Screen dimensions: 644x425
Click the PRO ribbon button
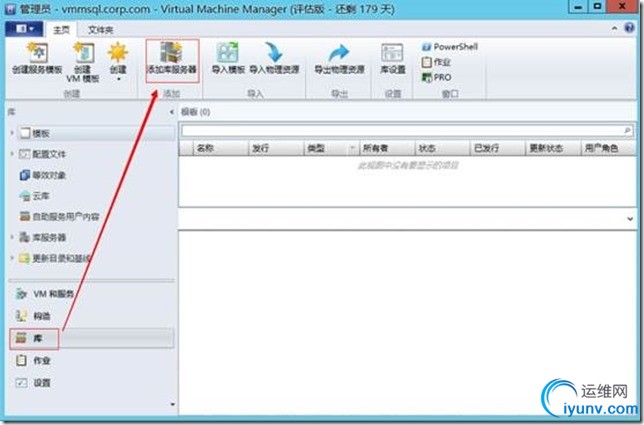tap(437, 77)
